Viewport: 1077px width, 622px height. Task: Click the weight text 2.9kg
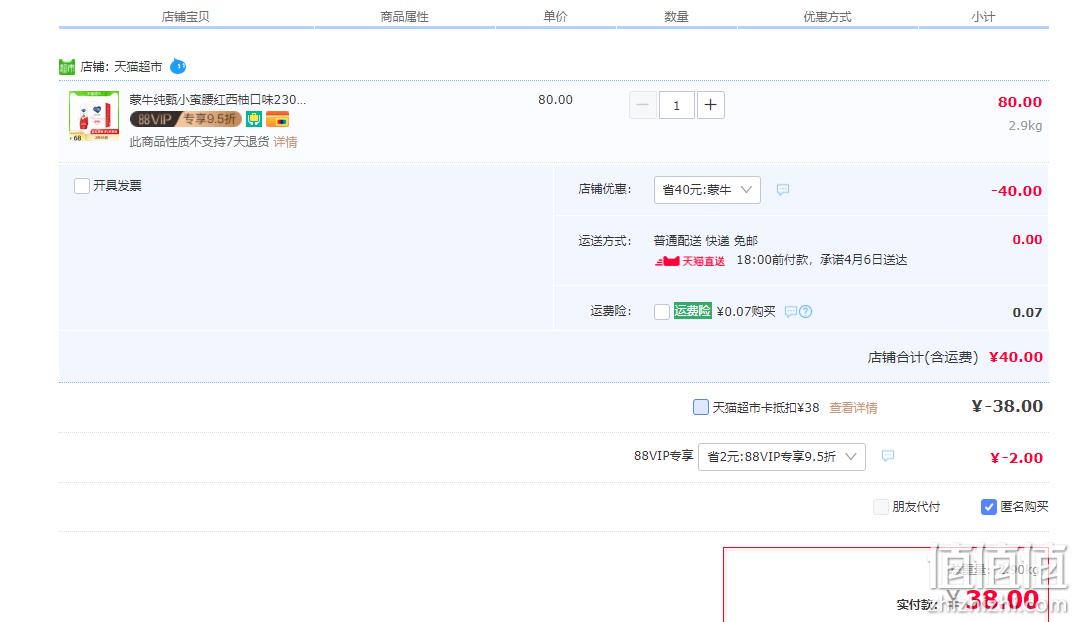(x=1025, y=126)
